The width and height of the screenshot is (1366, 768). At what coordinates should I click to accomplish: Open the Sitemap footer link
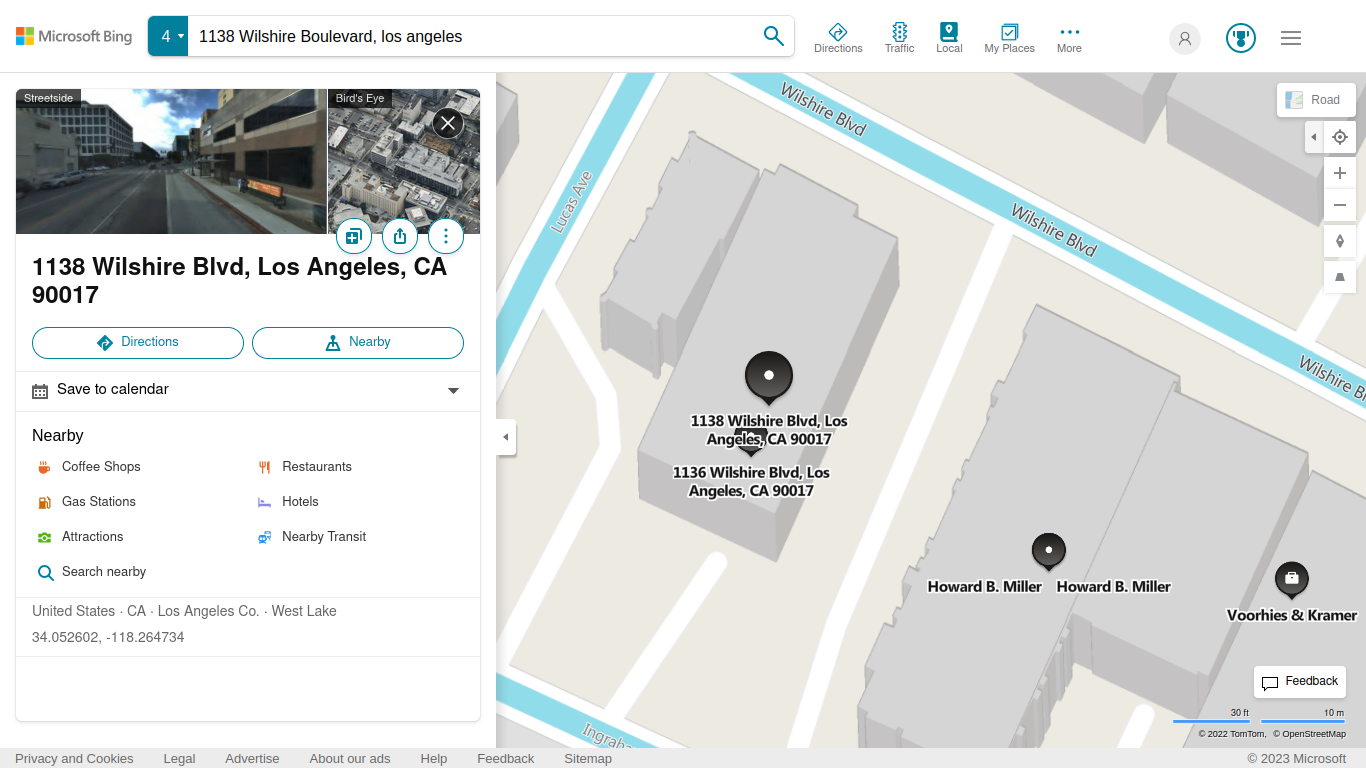tap(588, 759)
